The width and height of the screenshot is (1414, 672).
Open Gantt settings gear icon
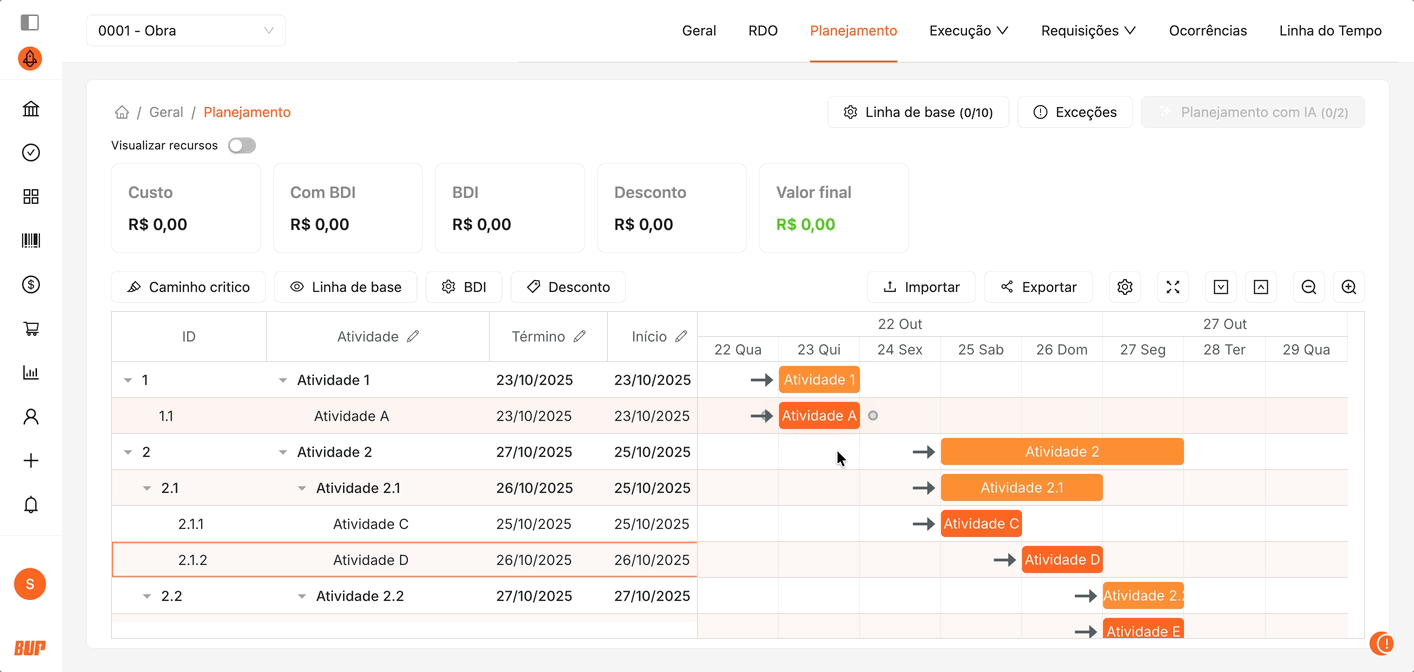pos(1125,287)
